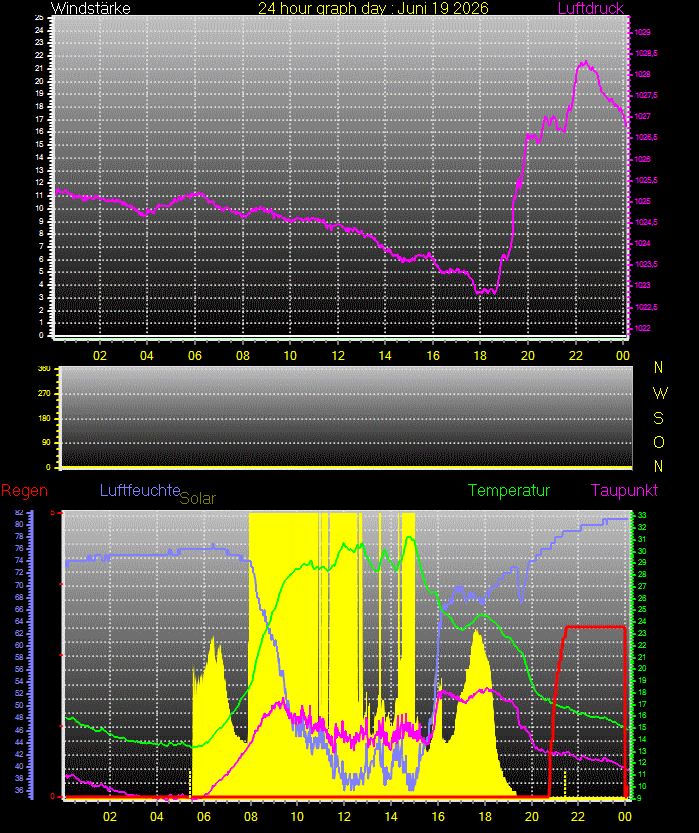Click the 20 hour label under the bottom chart
Viewport: 699px width, 833px height.
tap(532, 817)
